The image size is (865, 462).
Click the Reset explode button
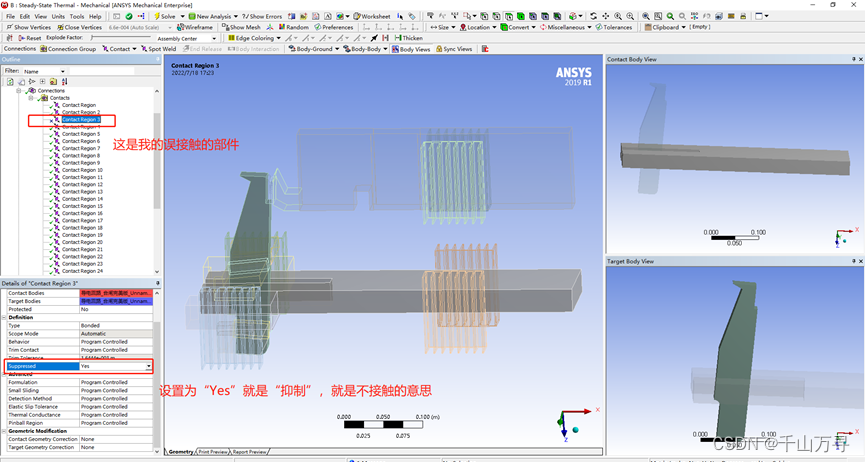(x=29, y=38)
